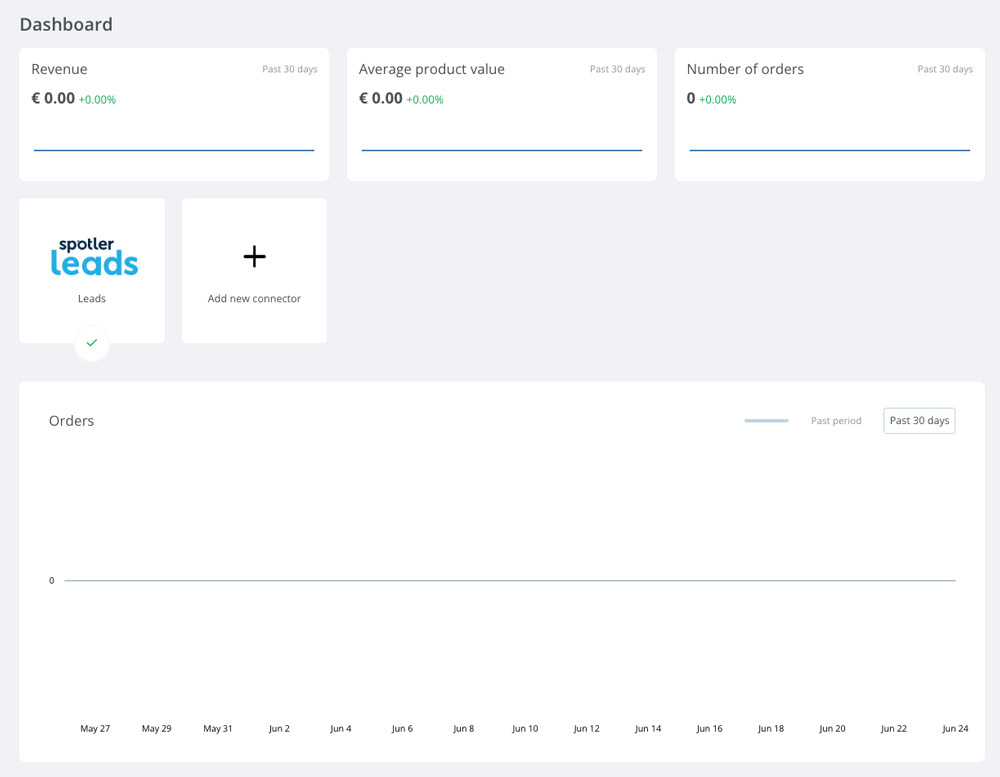Select the May 27 label on Orders axis
The width and height of the screenshot is (1000, 777).
click(95, 729)
